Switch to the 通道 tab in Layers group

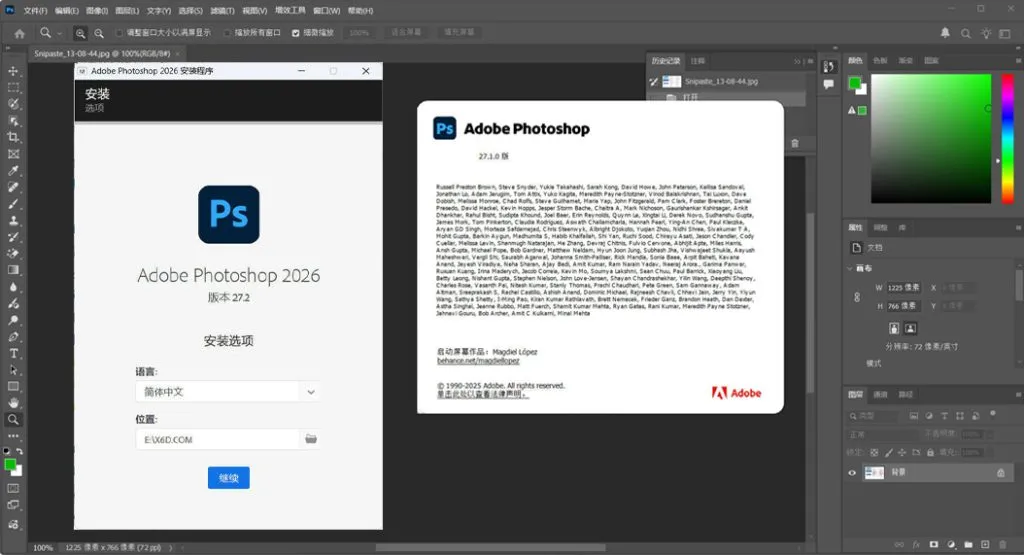click(x=880, y=394)
